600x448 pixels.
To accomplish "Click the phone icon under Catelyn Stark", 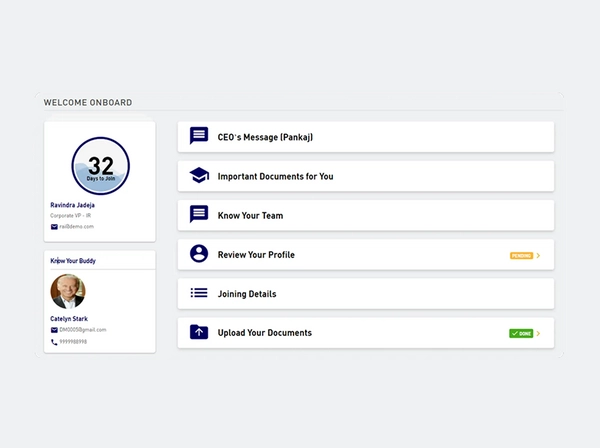I will click(54, 342).
